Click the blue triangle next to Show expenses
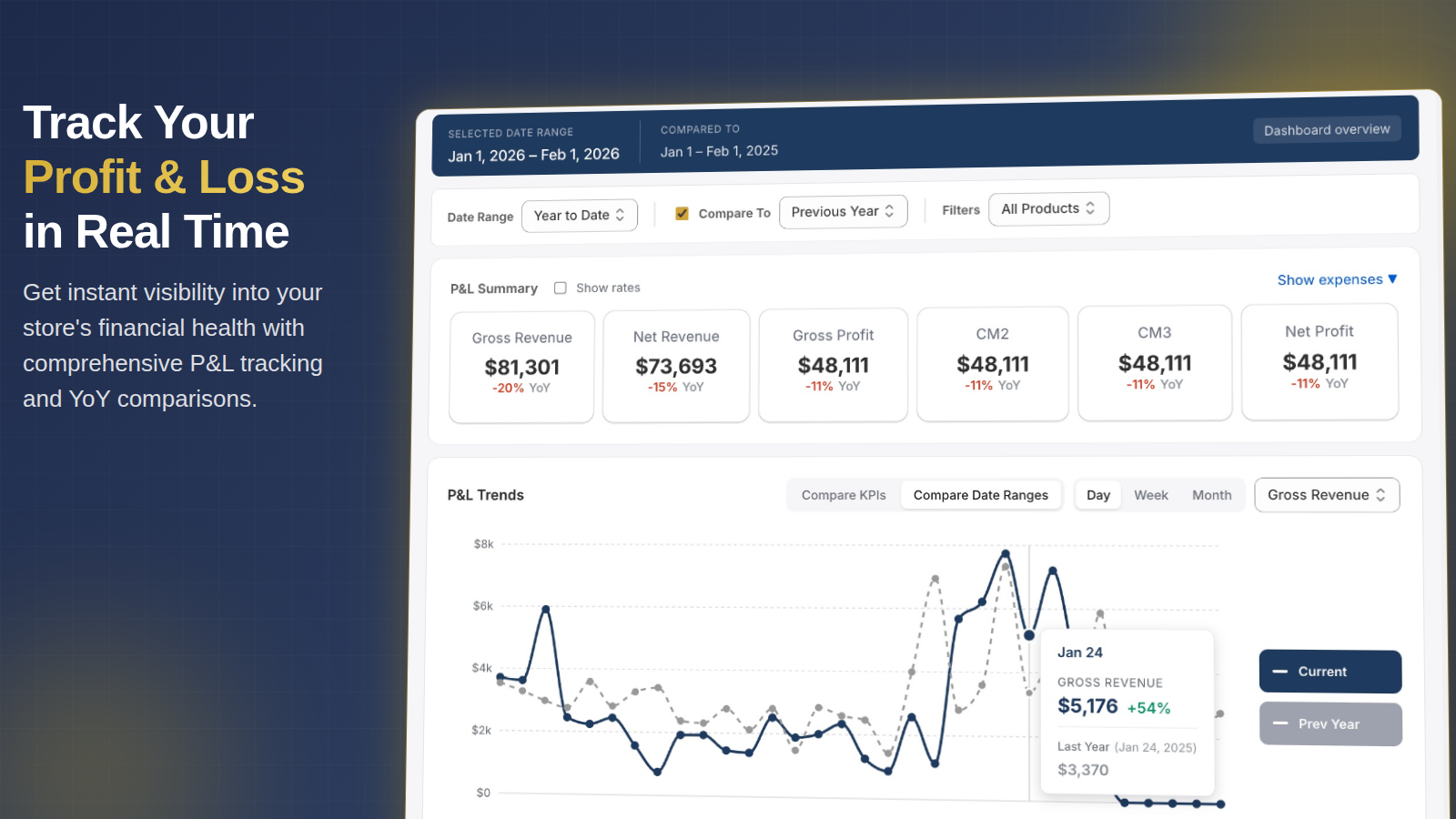The image size is (1456, 819). (x=1392, y=278)
